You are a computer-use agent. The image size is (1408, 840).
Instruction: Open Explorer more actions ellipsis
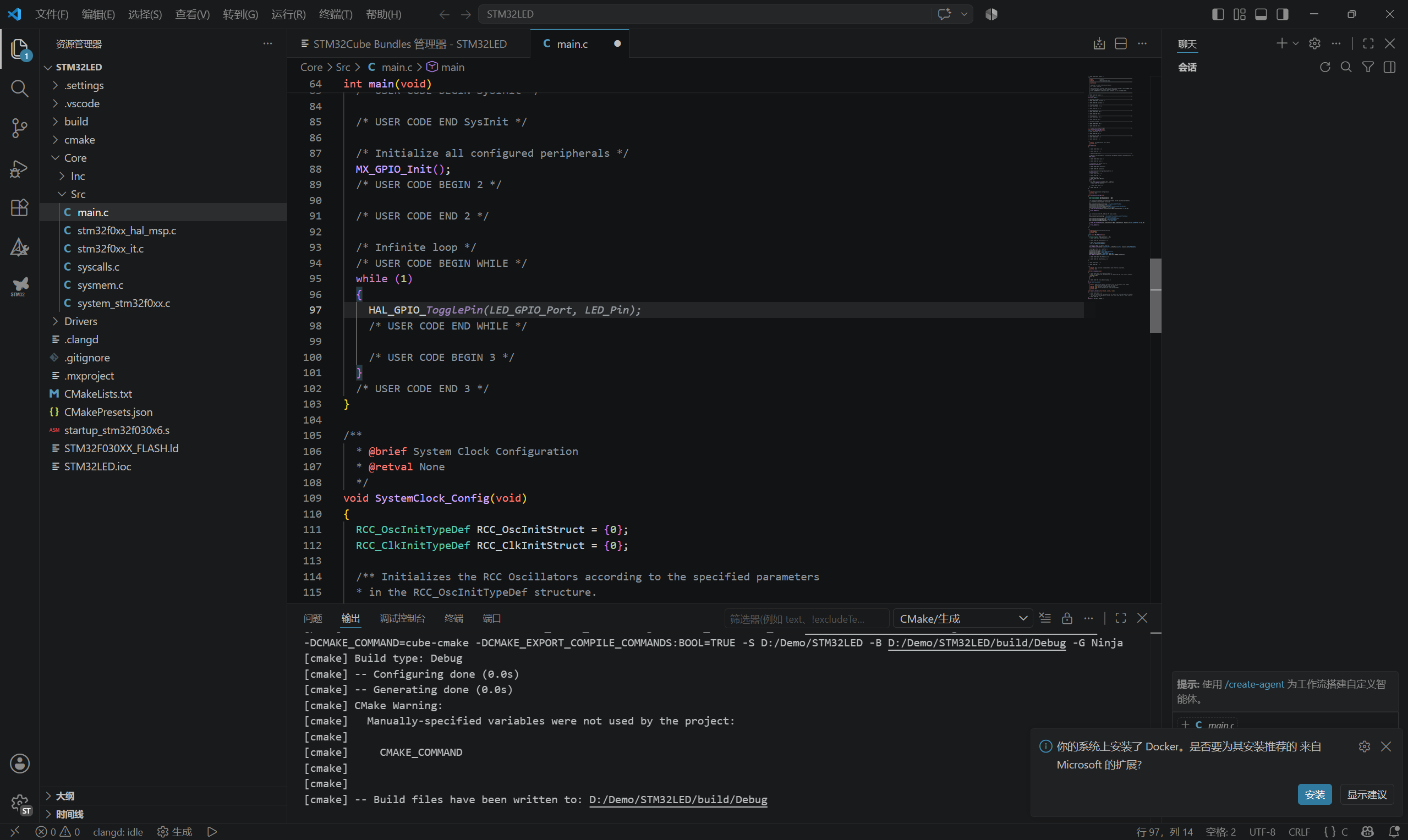pyautogui.click(x=267, y=43)
